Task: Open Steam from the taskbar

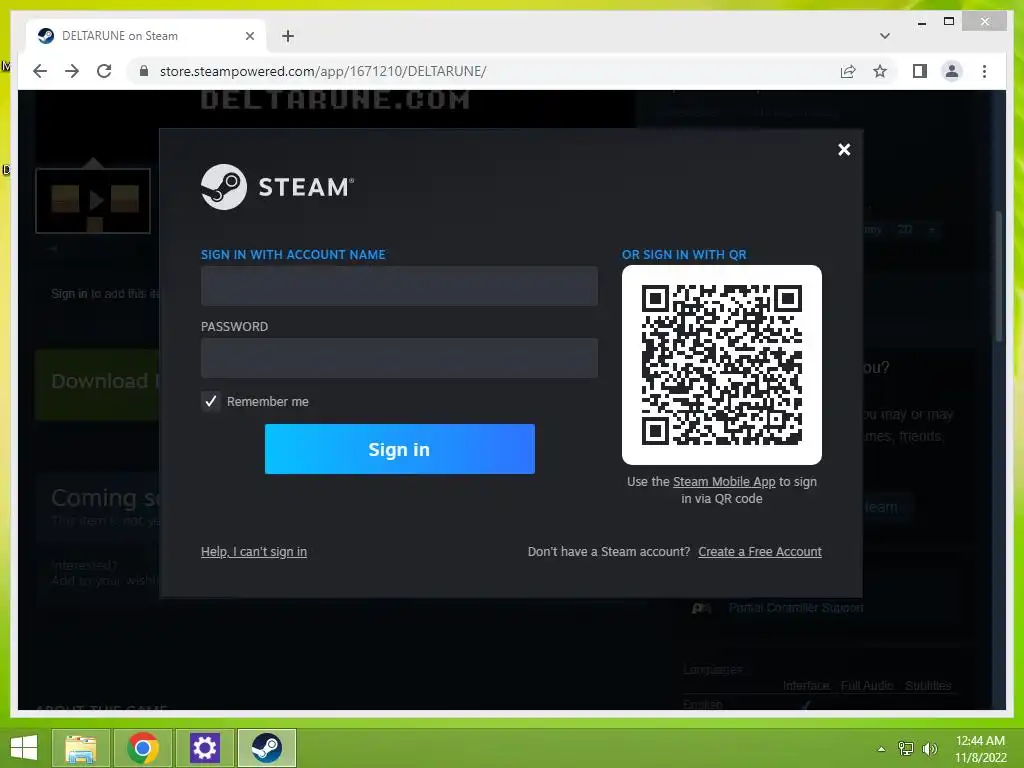Action: coord(266,748)
